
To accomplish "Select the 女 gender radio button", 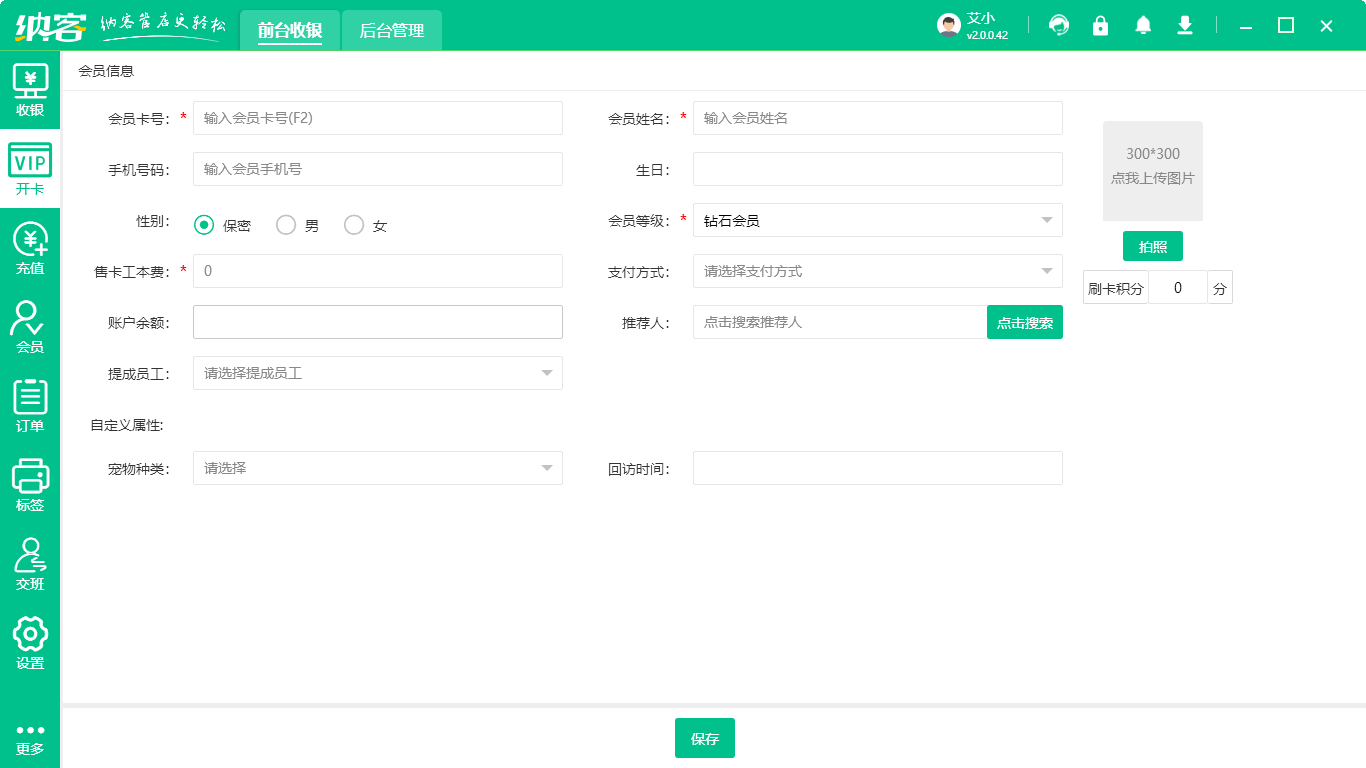I will pyautogui.click(x=353, y=225).
